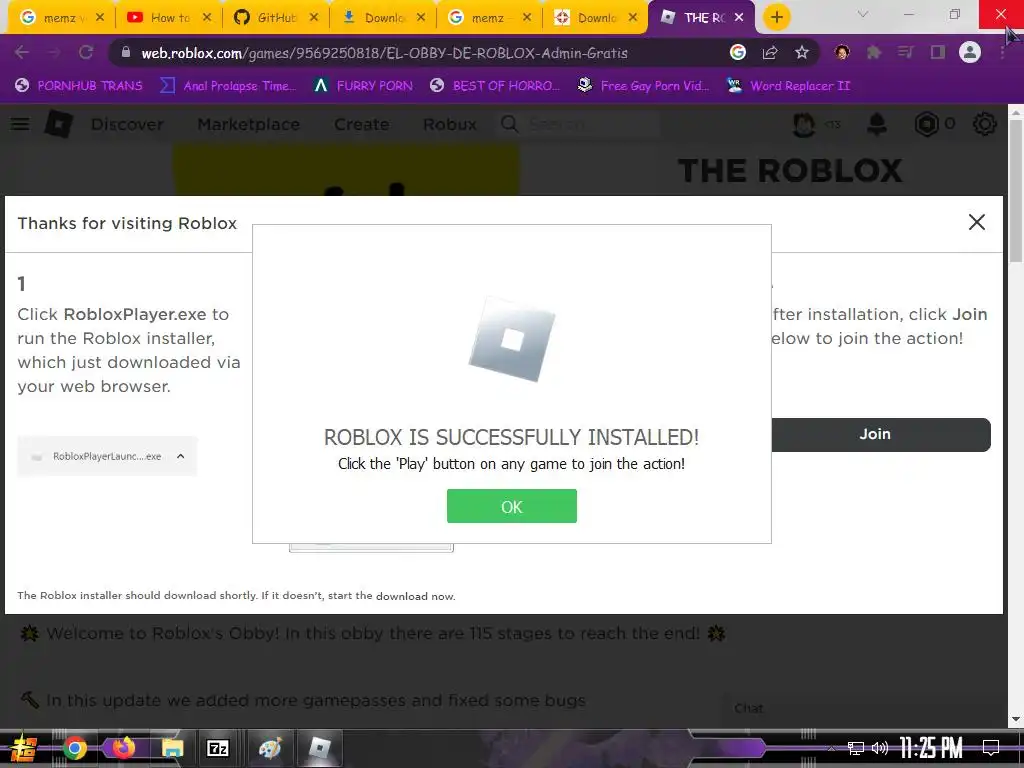Open 7-Zip from the taskbar

click(x=217, y=748)
